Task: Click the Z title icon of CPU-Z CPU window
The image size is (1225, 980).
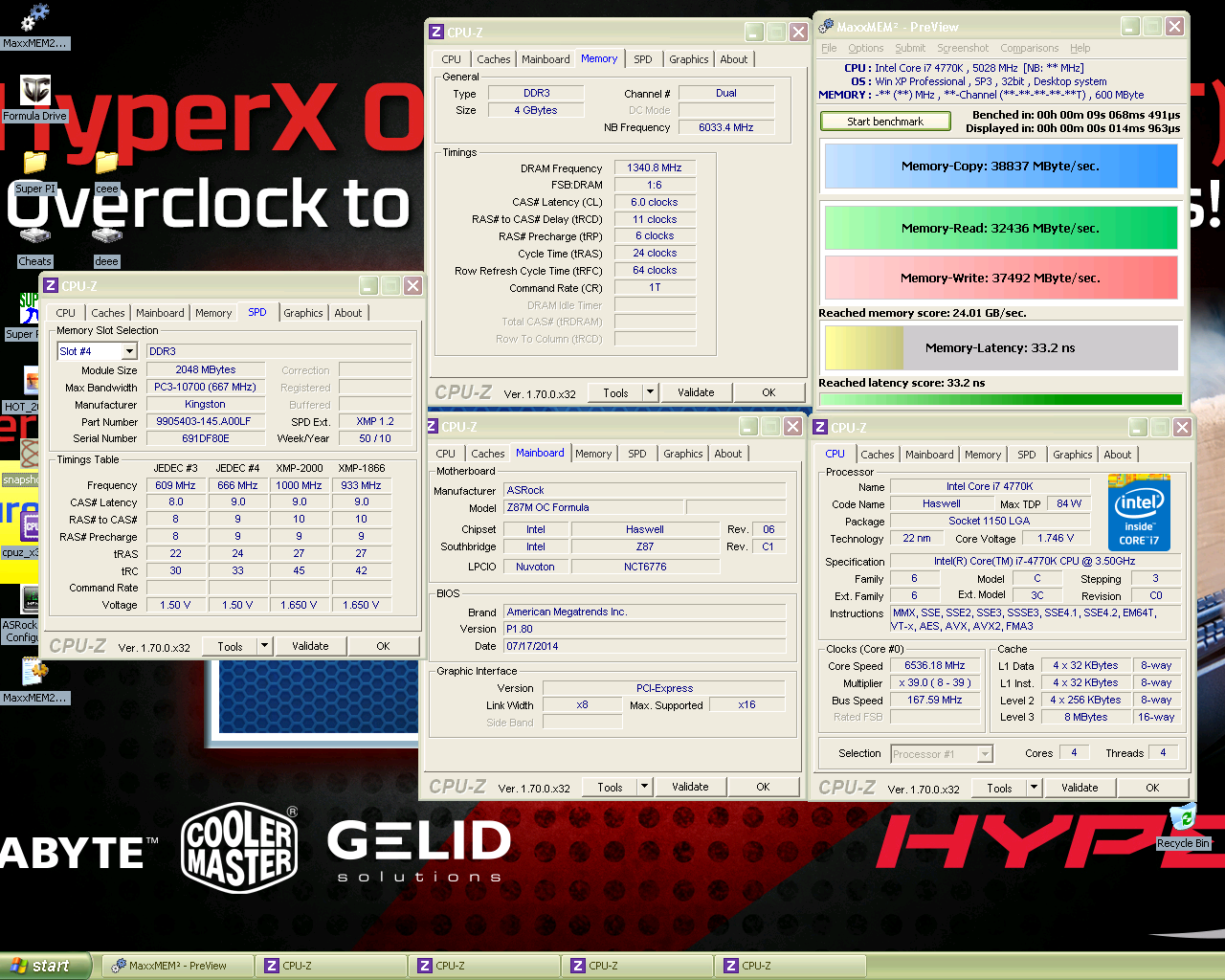Action: click(820, 427)
